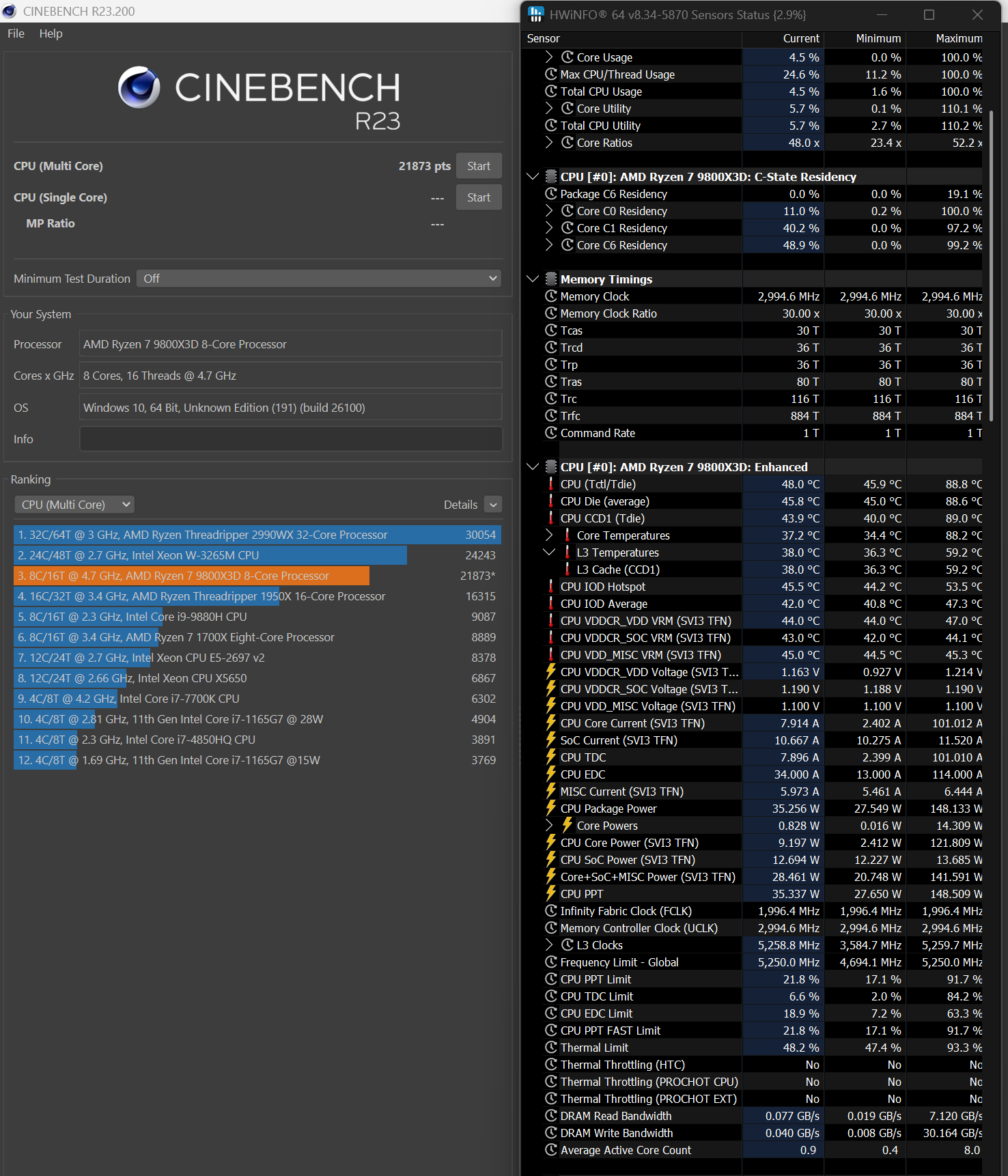
Task: Click the chip icon of Memory Timings group
Action: click(551, 279)
